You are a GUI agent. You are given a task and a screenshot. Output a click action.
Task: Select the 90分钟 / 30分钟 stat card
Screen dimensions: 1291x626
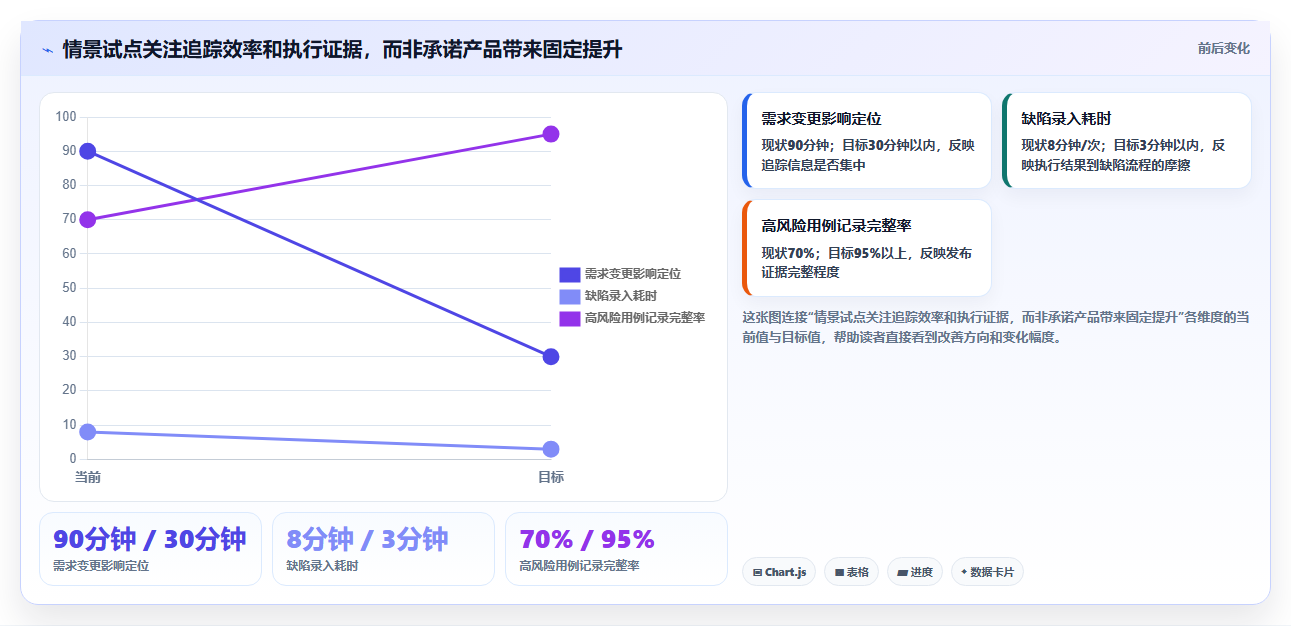(x=150, y=549)
